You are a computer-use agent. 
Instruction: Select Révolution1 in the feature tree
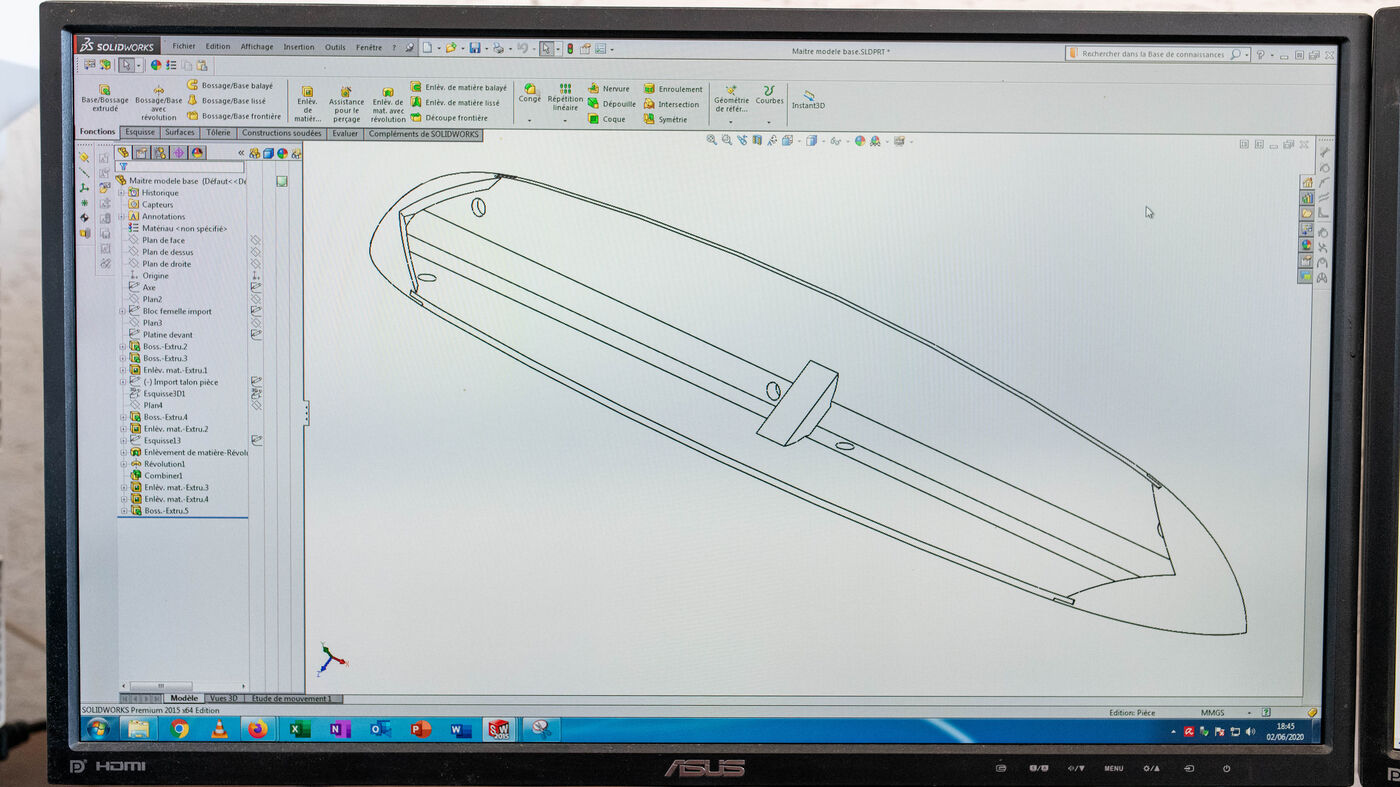[163, 464]
